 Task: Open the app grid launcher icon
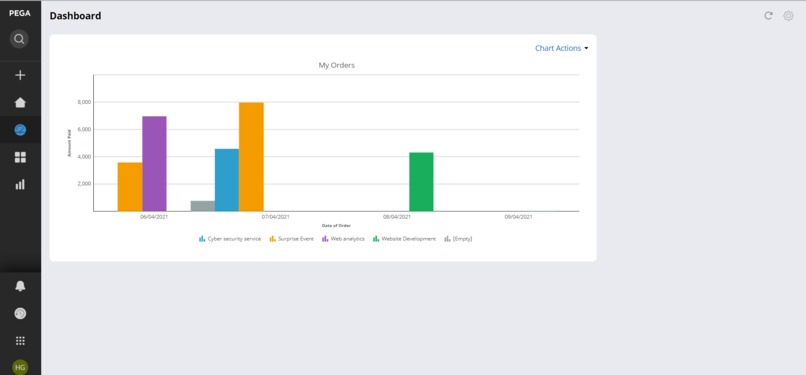[20, 341]
